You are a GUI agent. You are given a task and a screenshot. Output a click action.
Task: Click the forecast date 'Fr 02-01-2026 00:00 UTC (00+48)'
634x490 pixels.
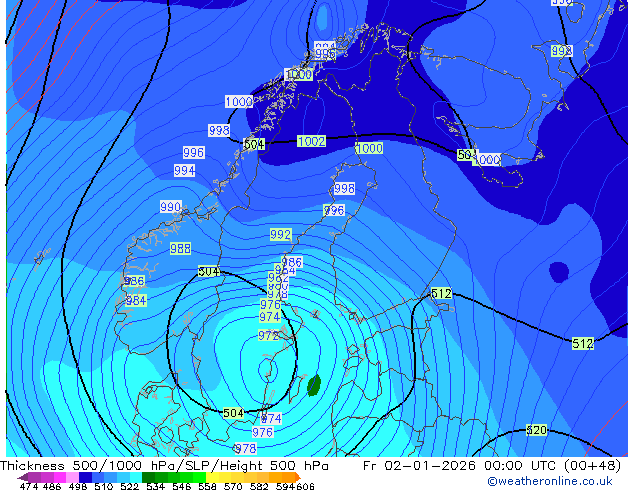[492, 466]
